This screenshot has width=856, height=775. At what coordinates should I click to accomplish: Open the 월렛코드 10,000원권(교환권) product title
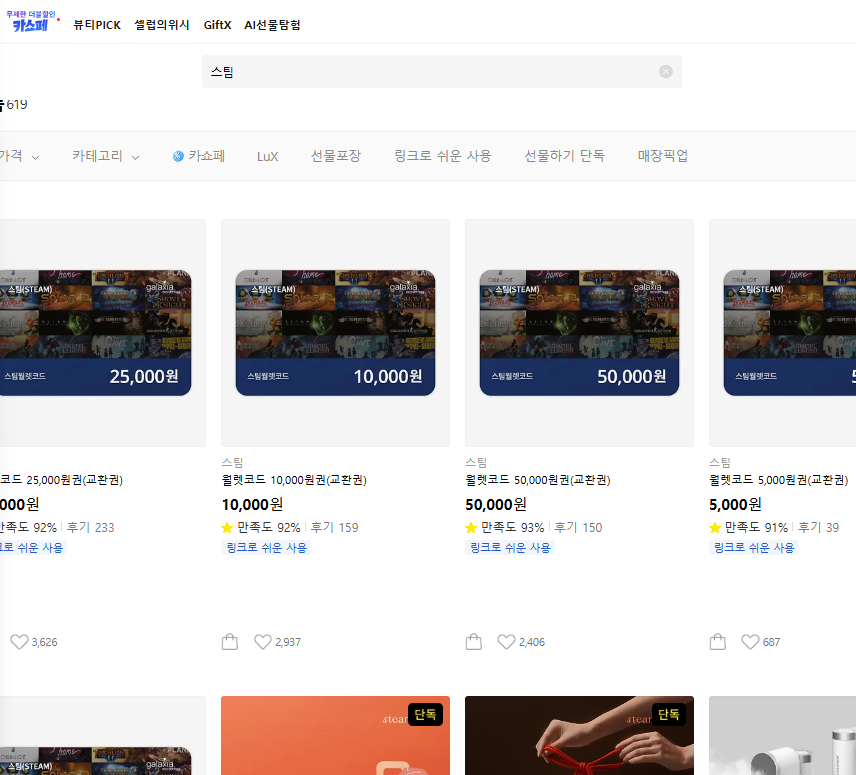coord(294,480)
